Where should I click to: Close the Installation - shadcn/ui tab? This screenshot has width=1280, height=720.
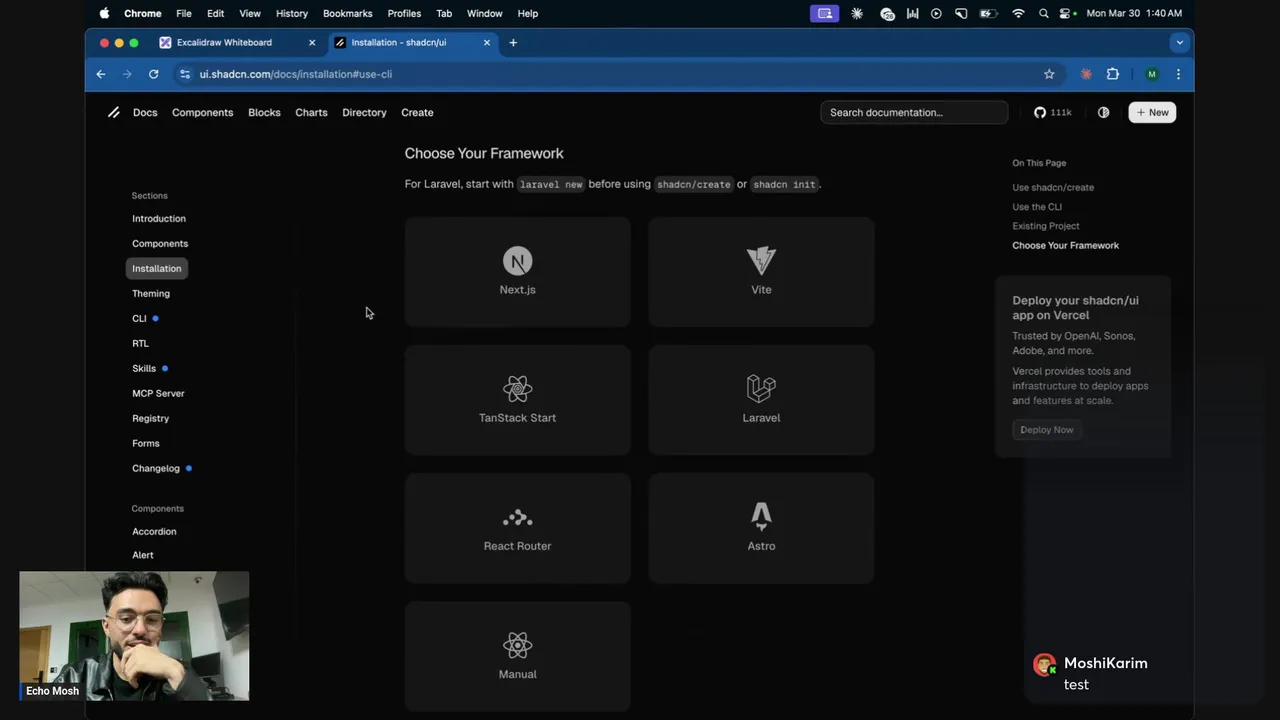(487, 42)
